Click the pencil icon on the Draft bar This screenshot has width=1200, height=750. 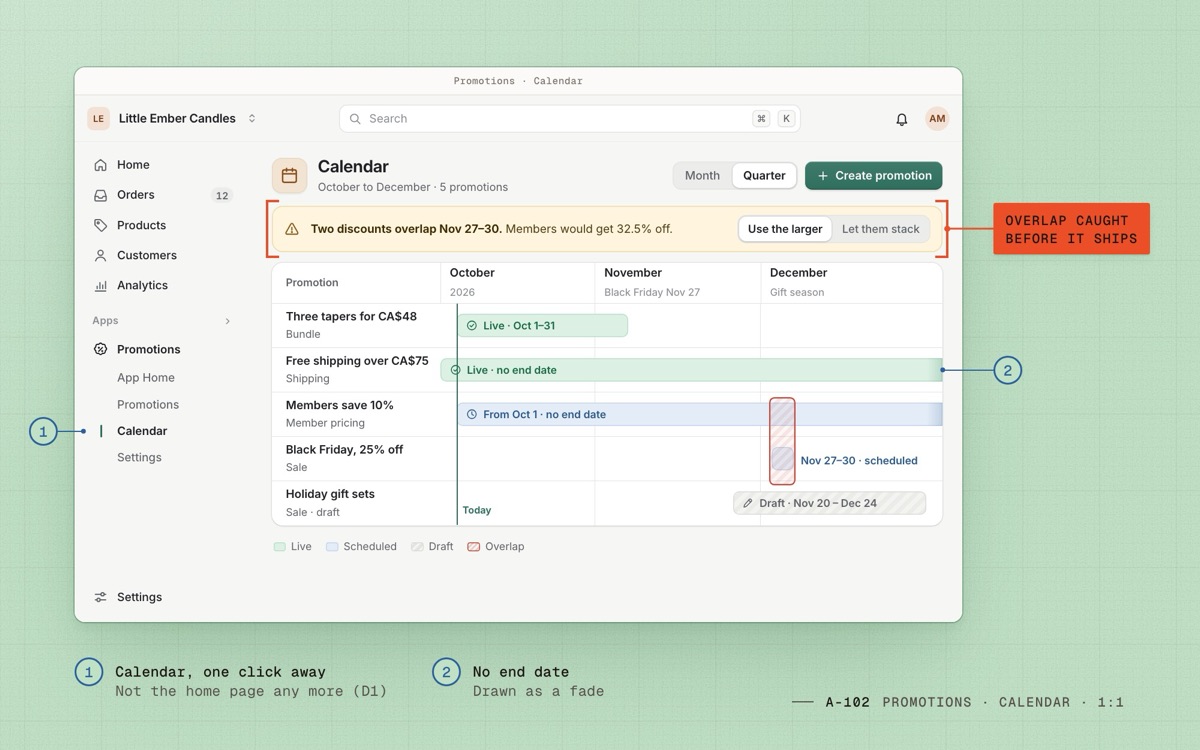click(x=748, y=503)
